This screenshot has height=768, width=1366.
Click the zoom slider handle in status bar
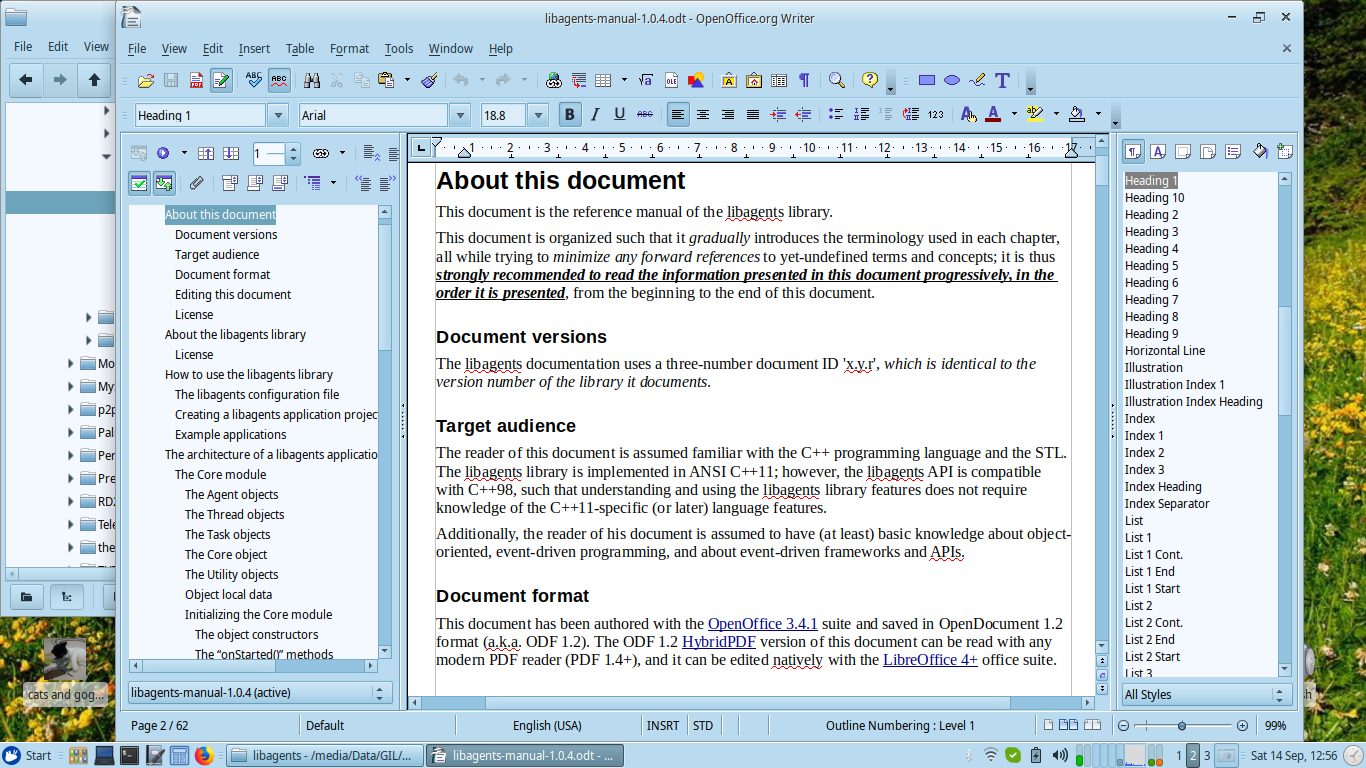(1182, 725)
